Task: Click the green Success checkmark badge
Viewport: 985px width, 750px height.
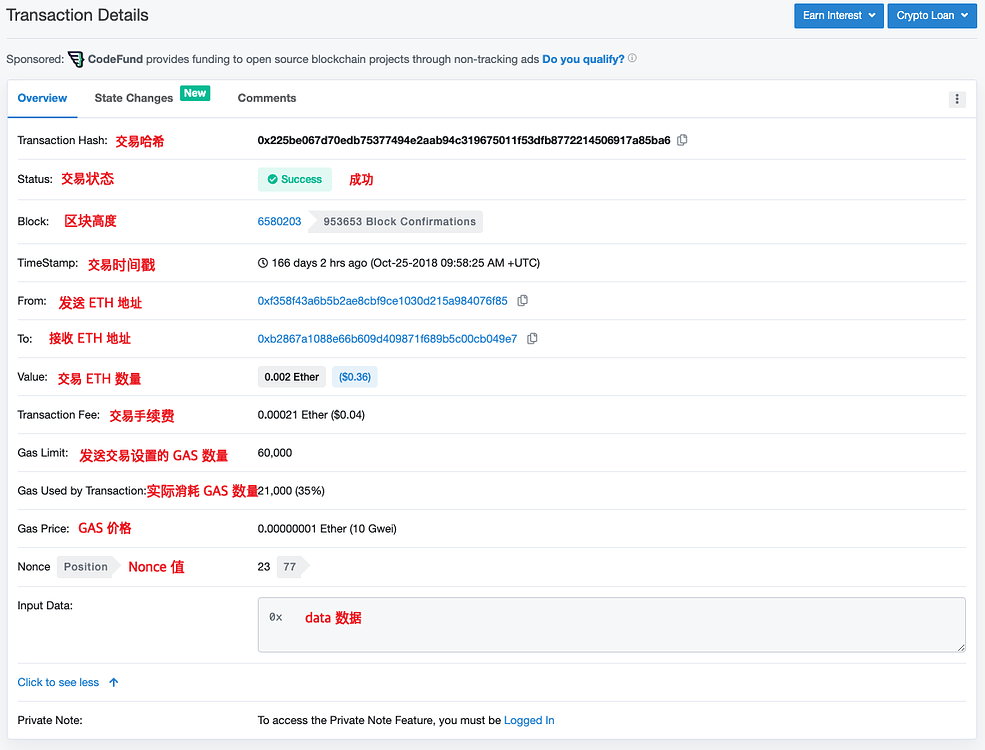Action: (294, 179)
